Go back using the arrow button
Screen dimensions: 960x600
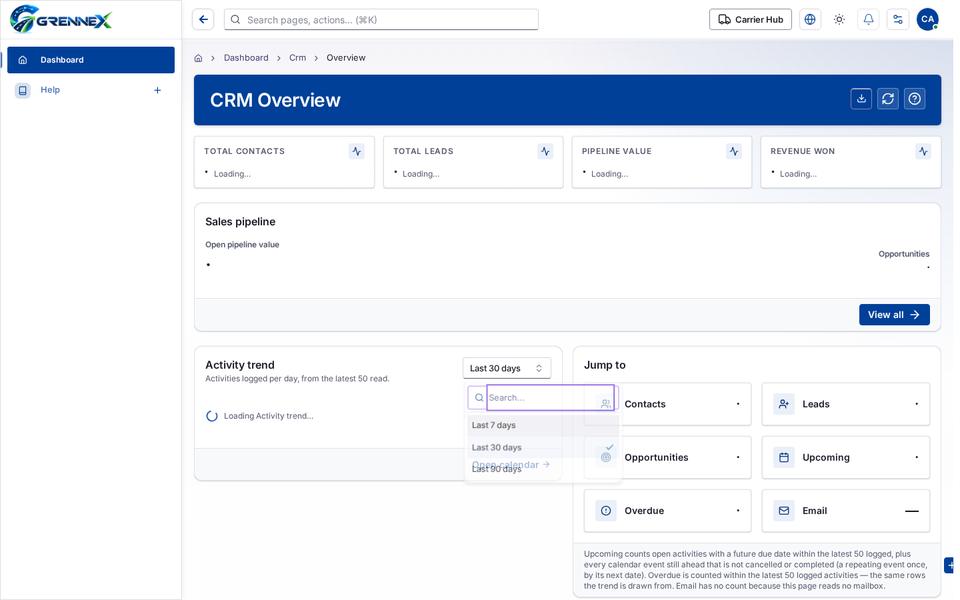point(203,20)
